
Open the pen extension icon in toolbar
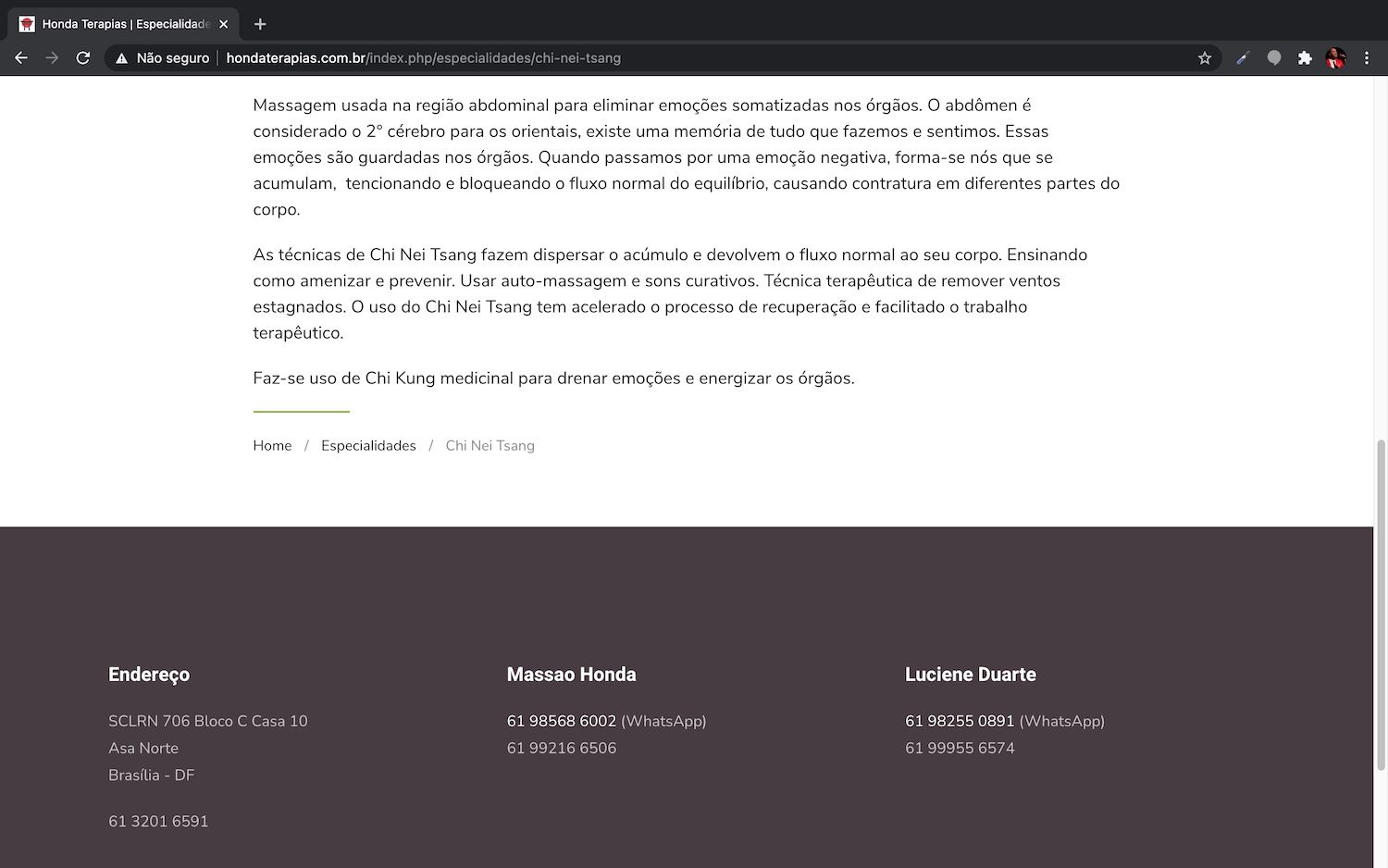(x=1243, y=58)
